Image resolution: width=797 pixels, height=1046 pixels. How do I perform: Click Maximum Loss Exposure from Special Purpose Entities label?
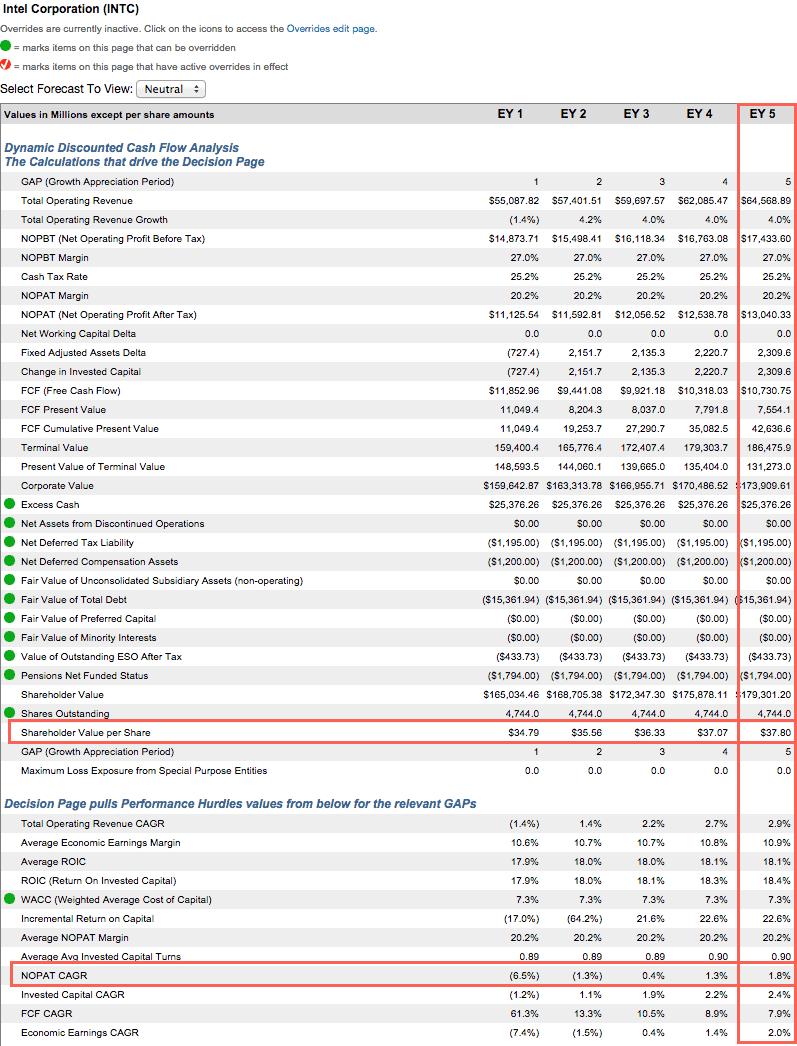[144, 770]
